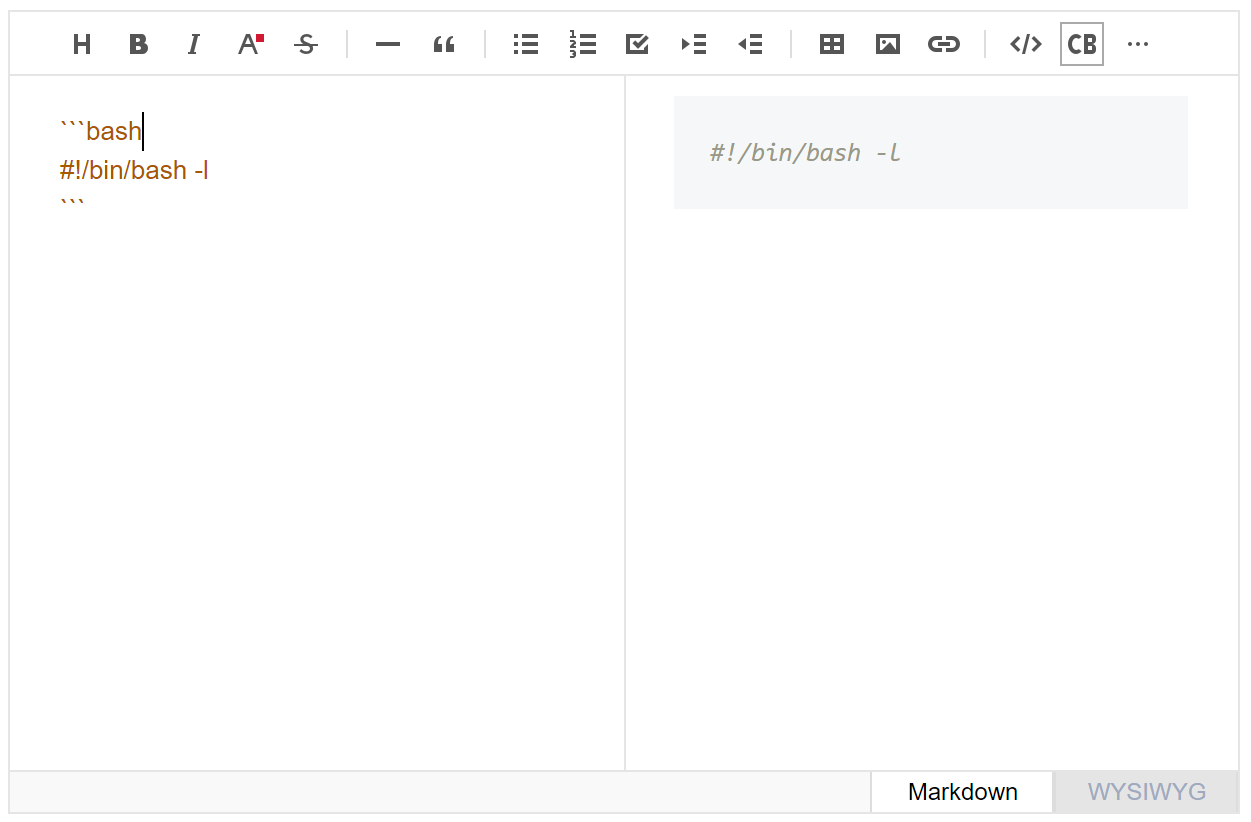Insert a blockquote

point(444,44)
